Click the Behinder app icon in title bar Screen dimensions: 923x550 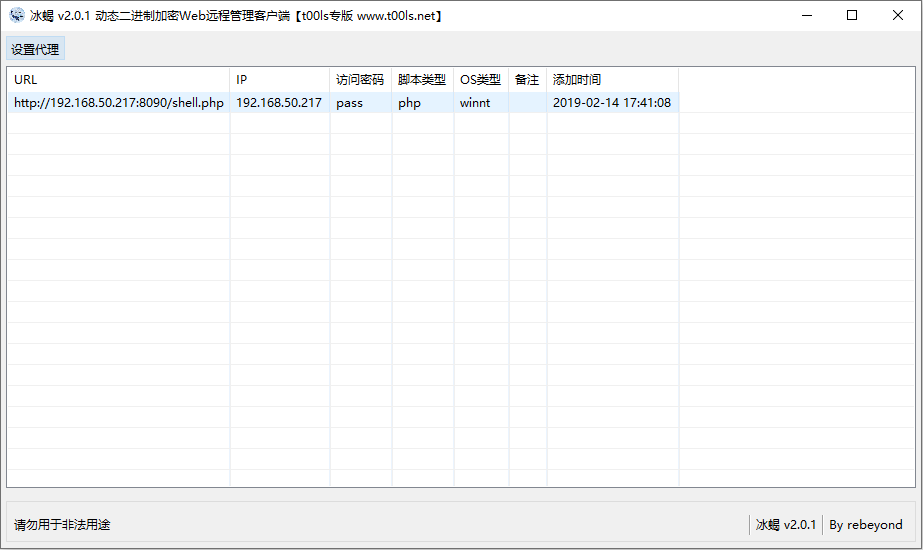coord(17,16)
